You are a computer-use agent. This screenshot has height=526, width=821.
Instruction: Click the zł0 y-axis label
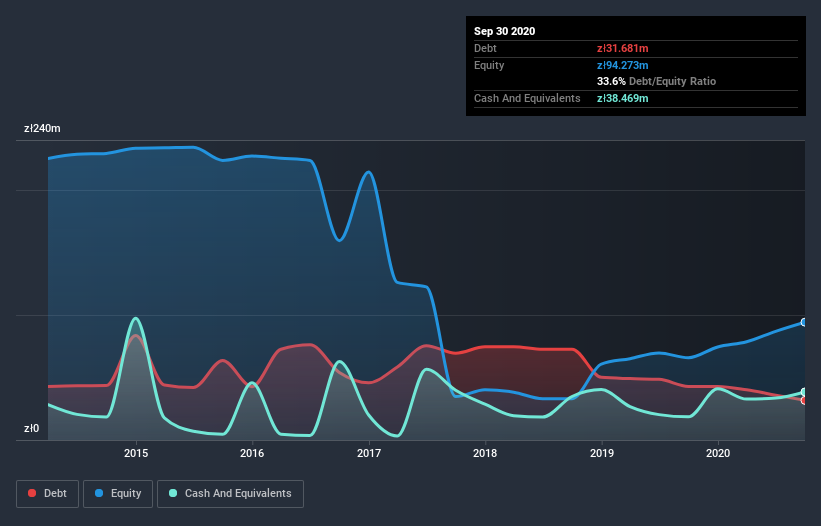click(31, 428)
